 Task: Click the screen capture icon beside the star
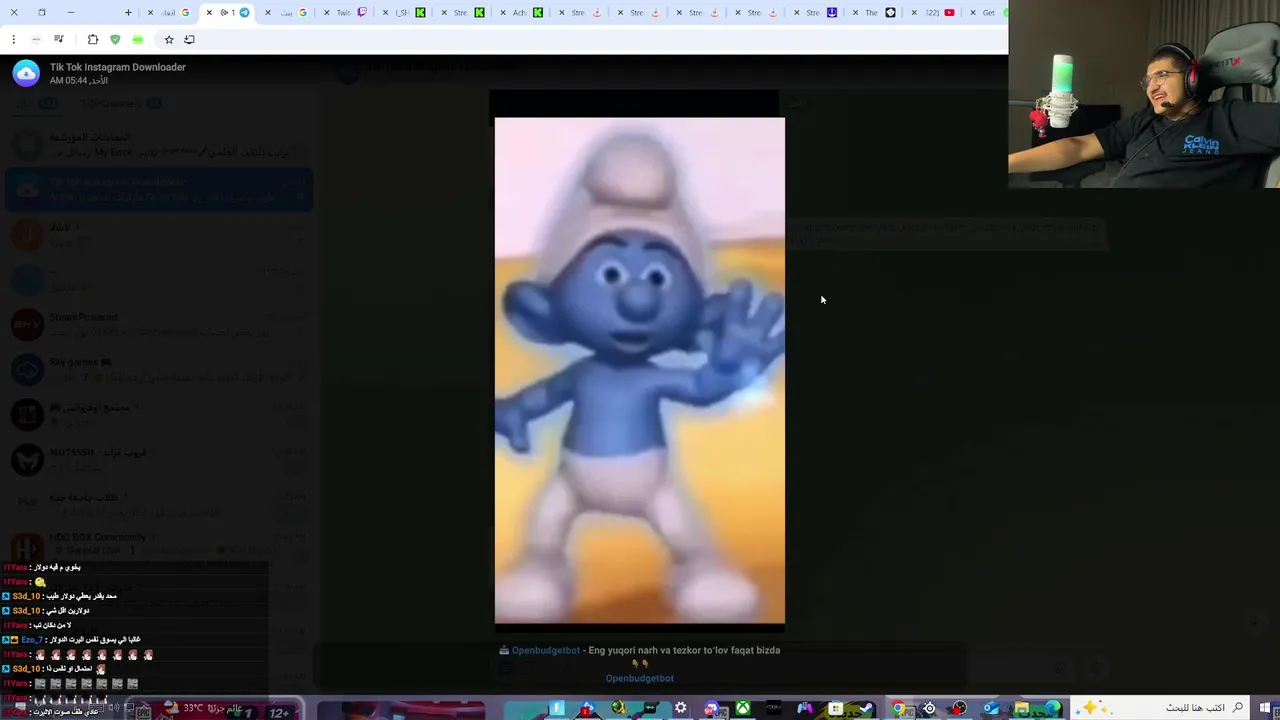189,39
